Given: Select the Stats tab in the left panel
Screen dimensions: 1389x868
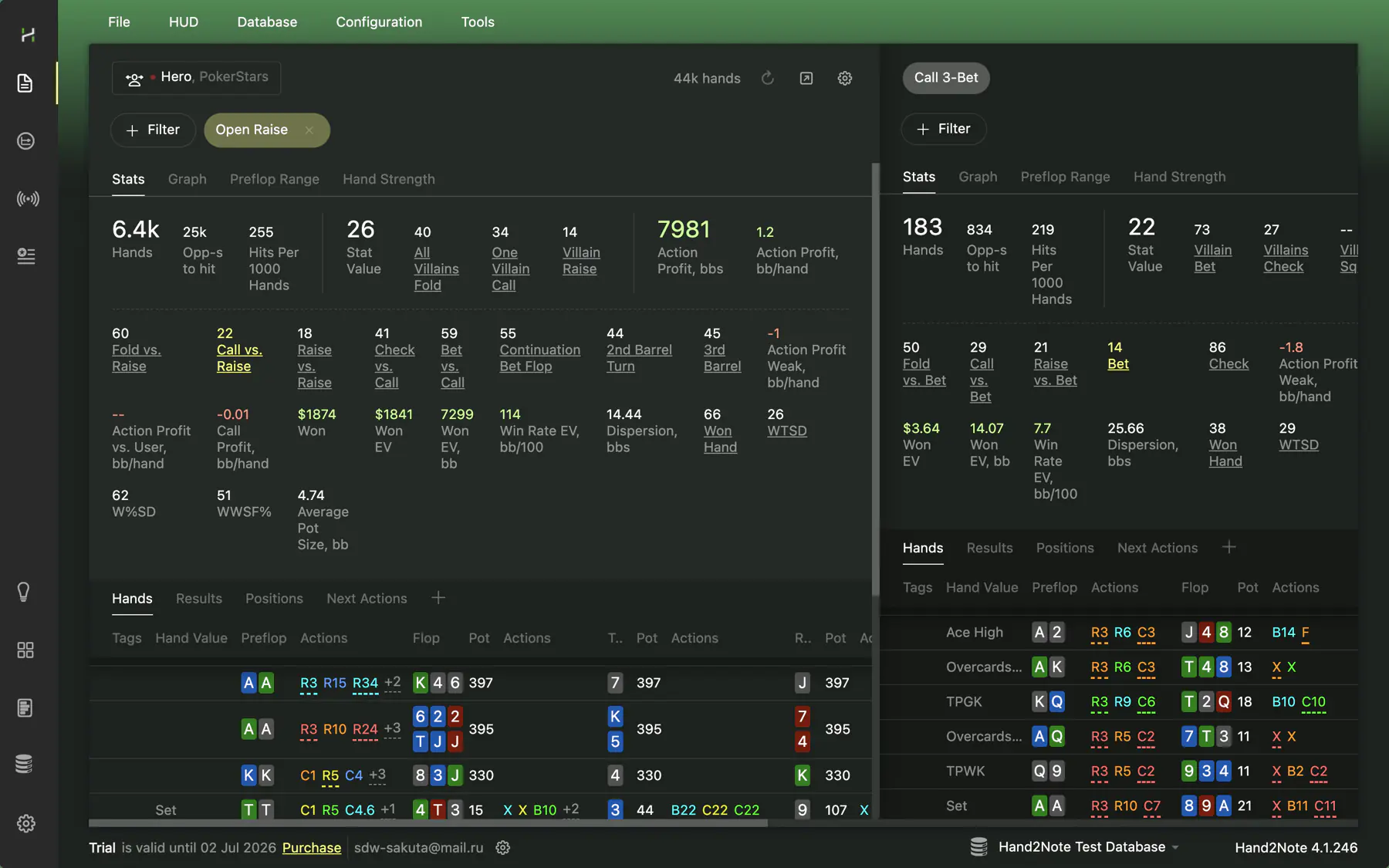Looking at the screenshot, I should click(128, 179).
